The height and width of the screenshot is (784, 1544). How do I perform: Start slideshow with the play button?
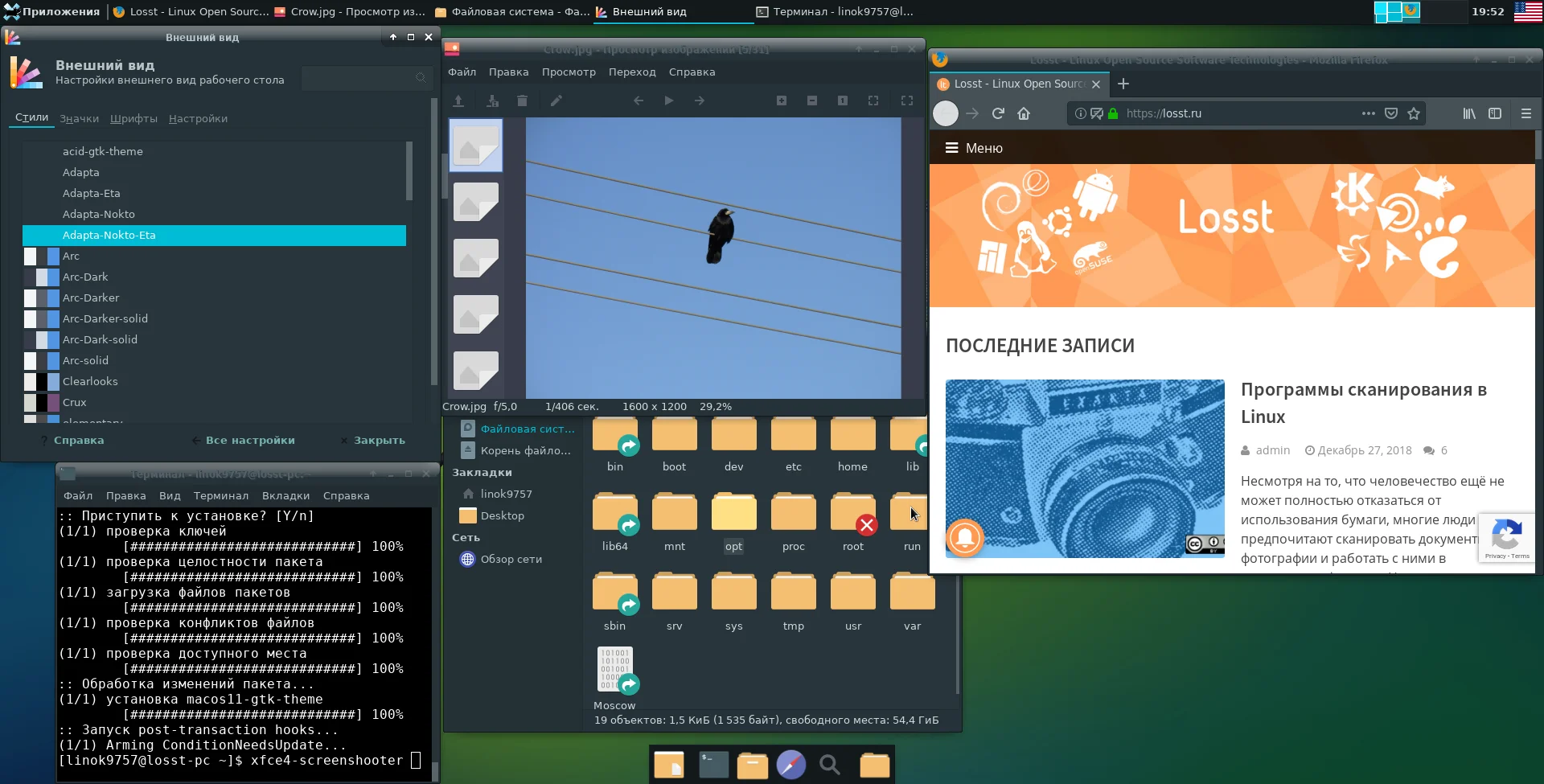668,101
